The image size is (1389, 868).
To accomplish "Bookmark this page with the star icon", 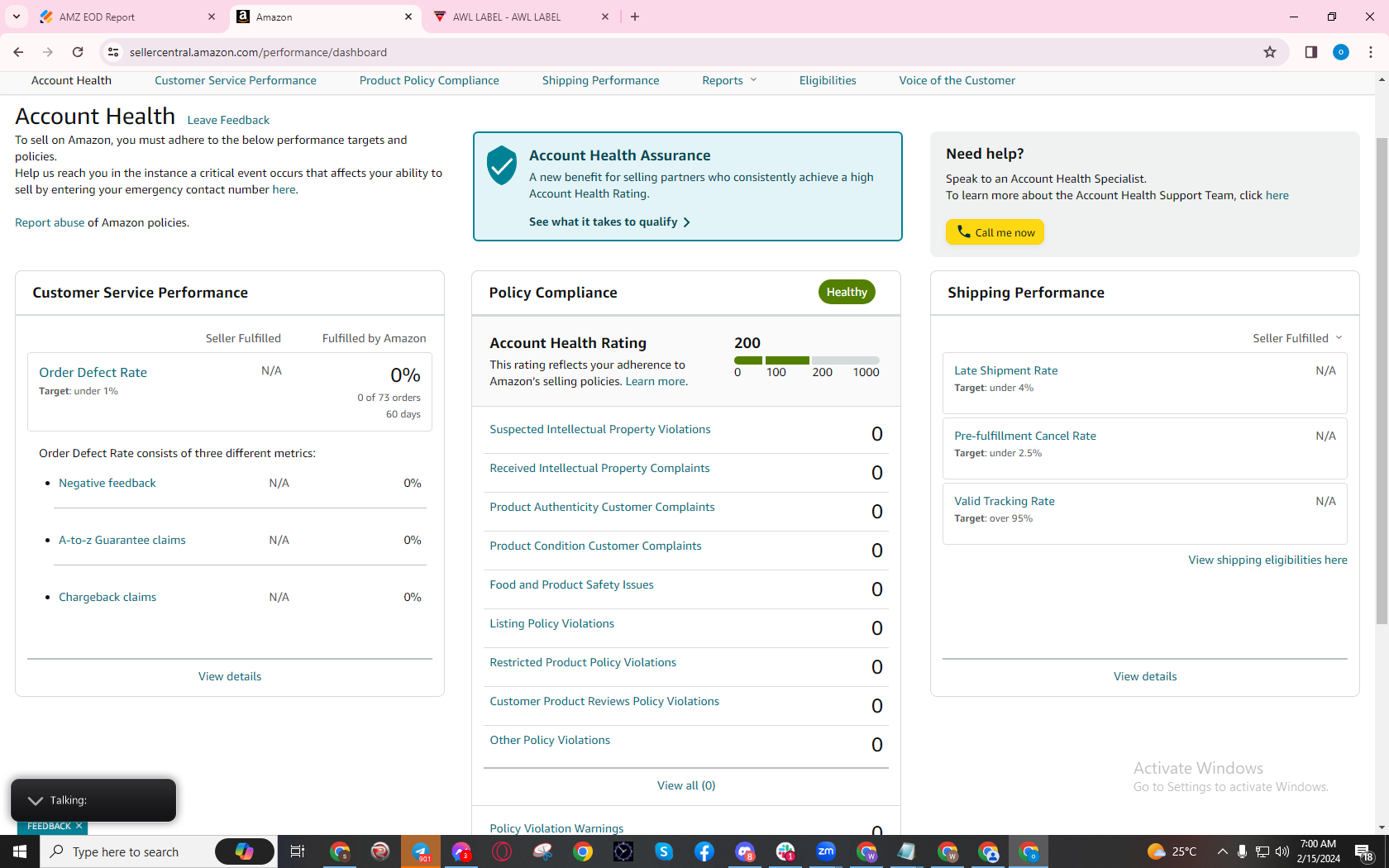I will click(1270, 52).
